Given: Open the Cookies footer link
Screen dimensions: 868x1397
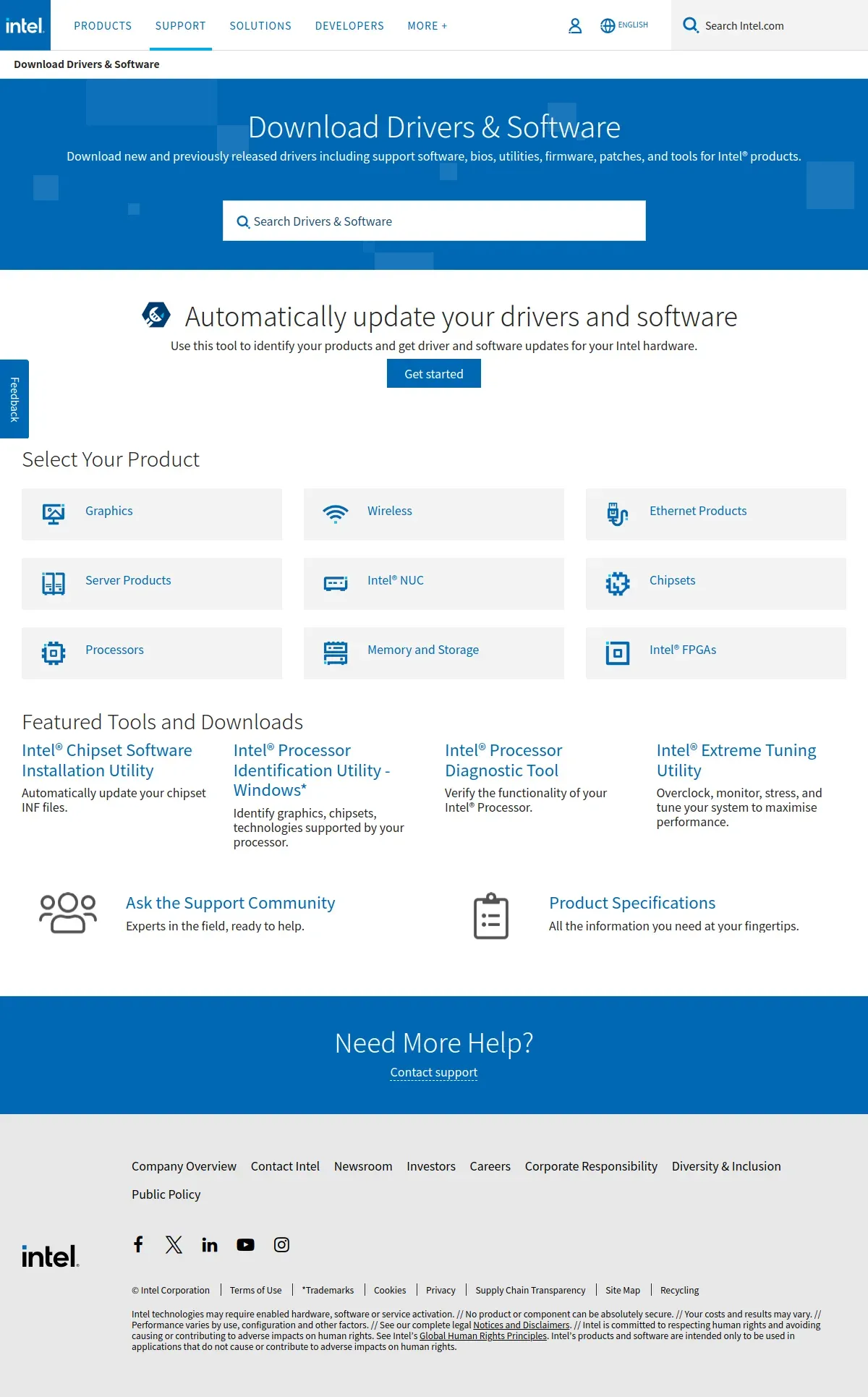Looking at the screenshot, I should point(390,1290).
